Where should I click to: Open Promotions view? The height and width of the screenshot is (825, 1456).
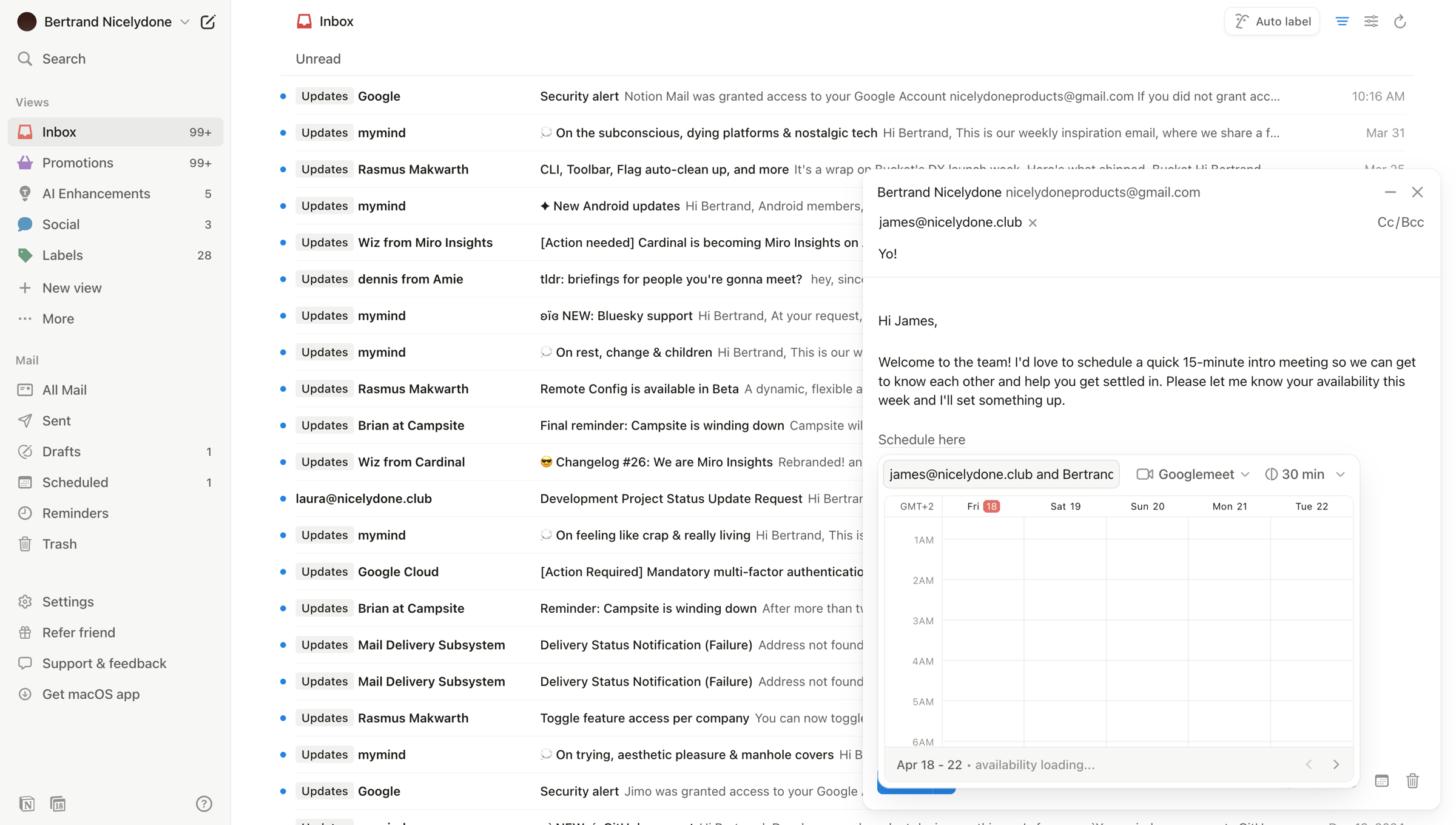pyautogui.click(x=115, y=163)
